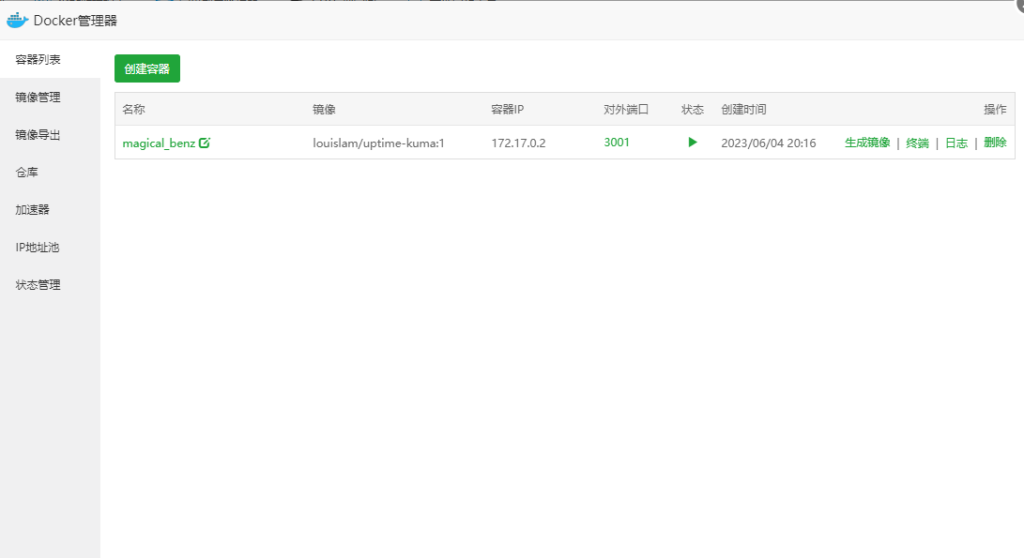1024x558 pixels.
Task: Show the IP地址池 tab
Action: 38,247
